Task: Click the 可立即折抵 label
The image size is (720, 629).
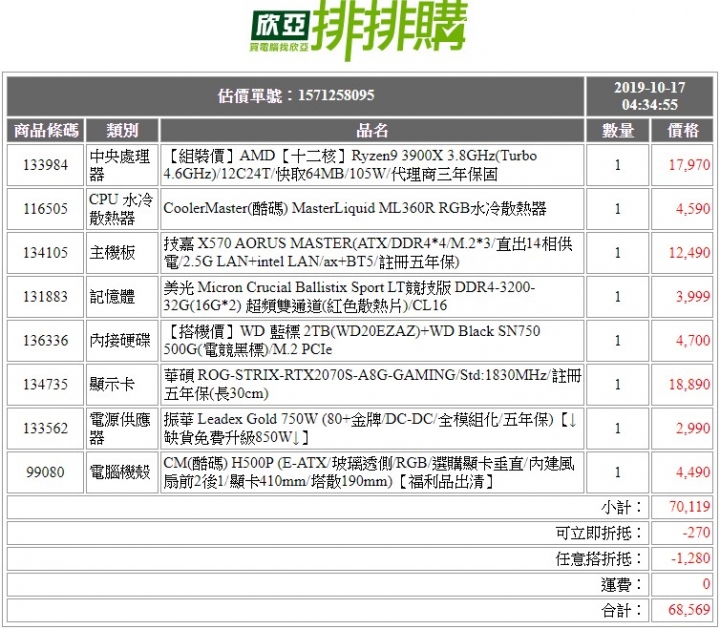Action: tap(600, 533)
